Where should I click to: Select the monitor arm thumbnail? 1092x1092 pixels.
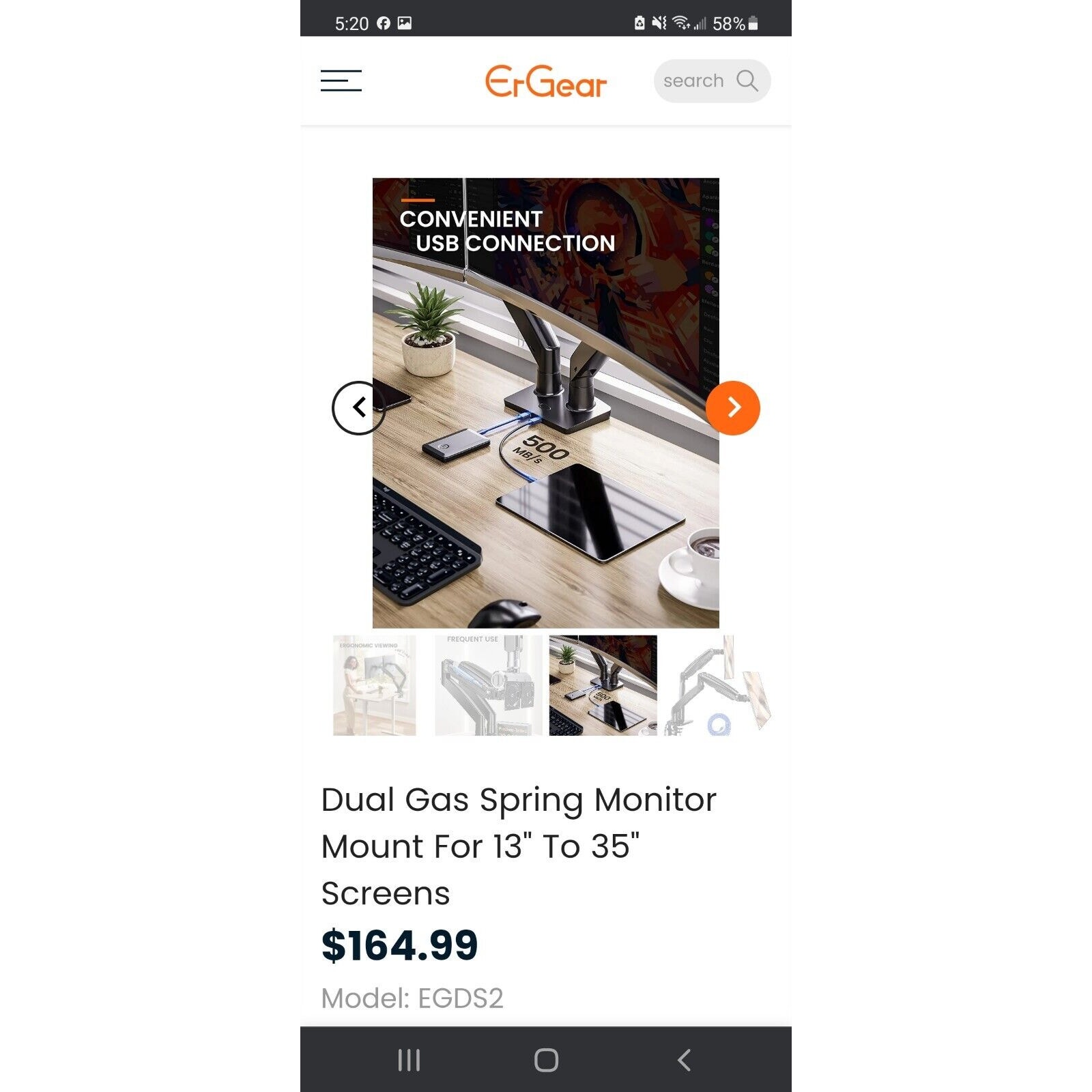(718, 685)
